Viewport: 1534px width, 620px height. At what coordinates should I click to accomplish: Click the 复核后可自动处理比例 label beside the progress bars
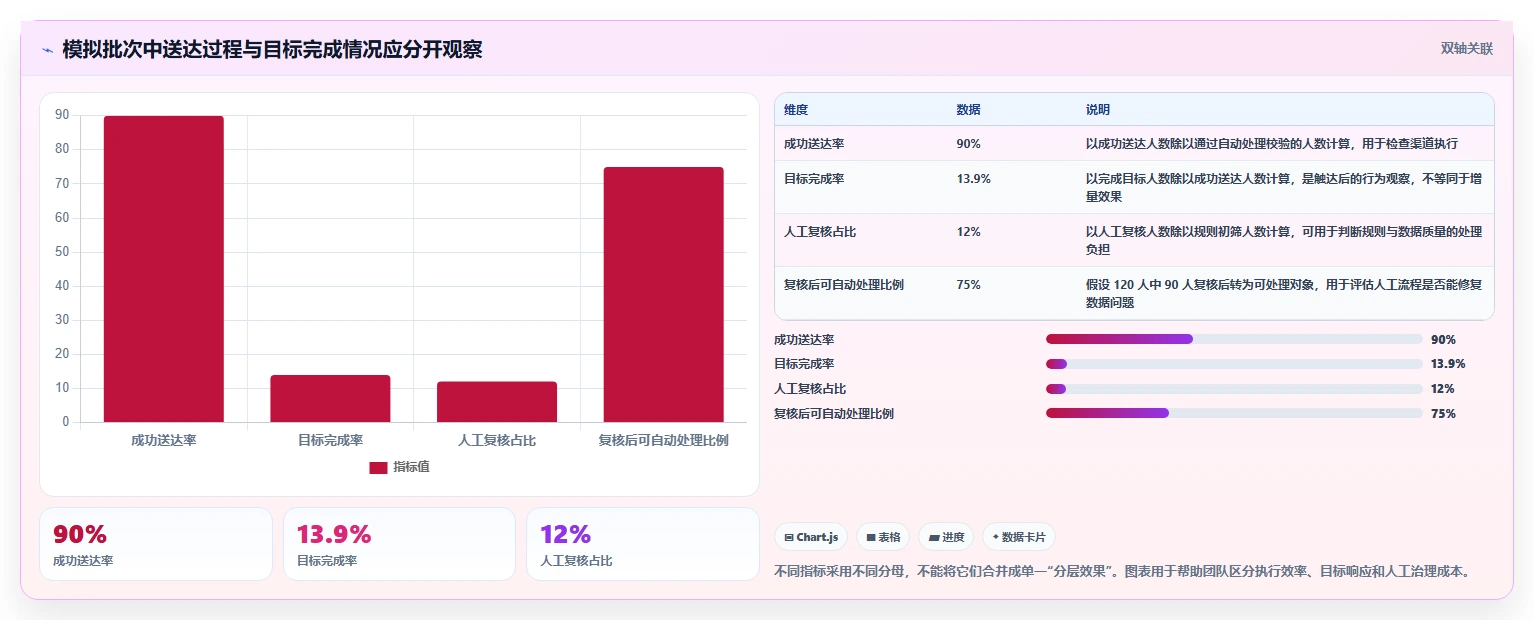pyautogui.click(x=834, y=414)
